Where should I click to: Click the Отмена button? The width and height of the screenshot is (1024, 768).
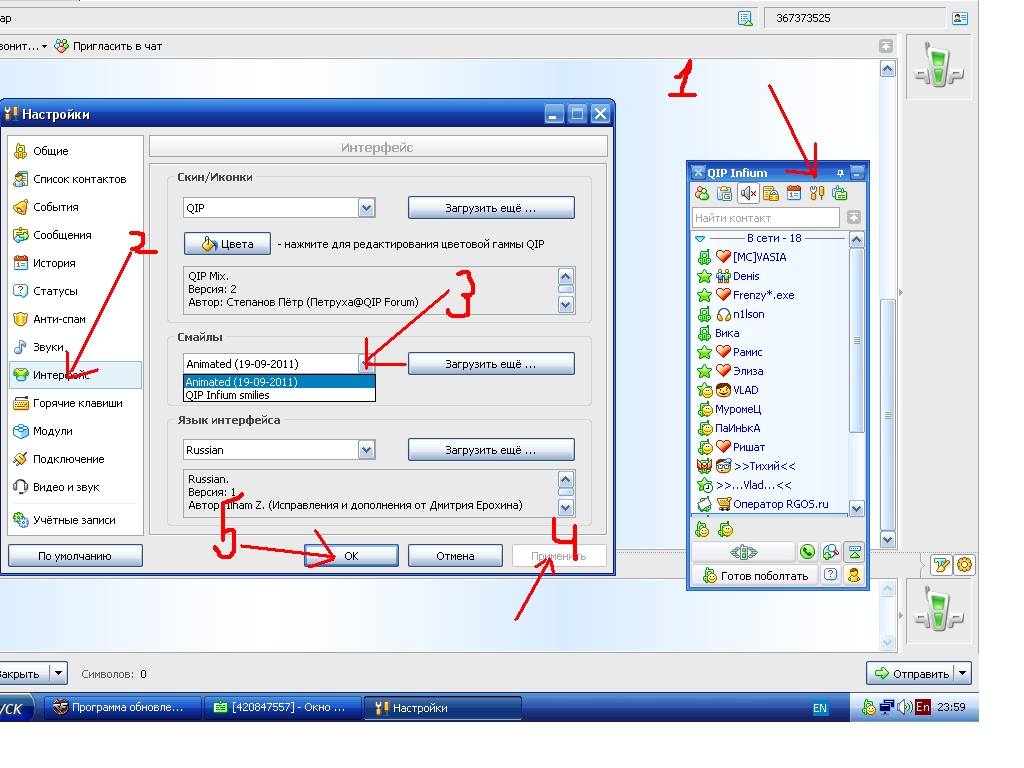[x=455, y=556]
